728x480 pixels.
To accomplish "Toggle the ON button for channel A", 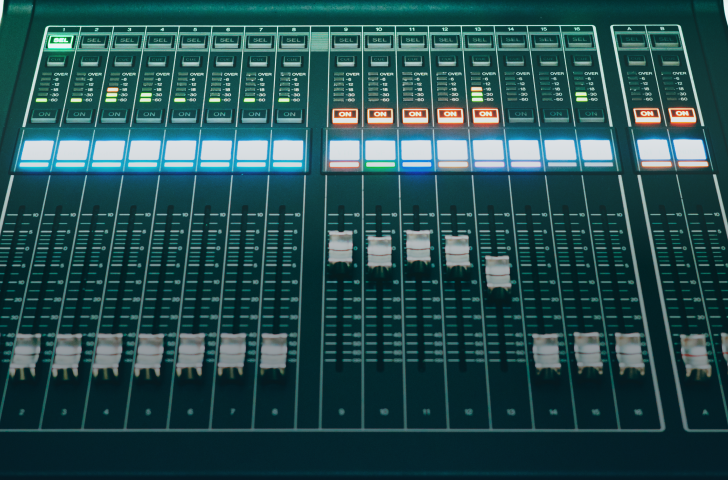I will pos(647,115).
